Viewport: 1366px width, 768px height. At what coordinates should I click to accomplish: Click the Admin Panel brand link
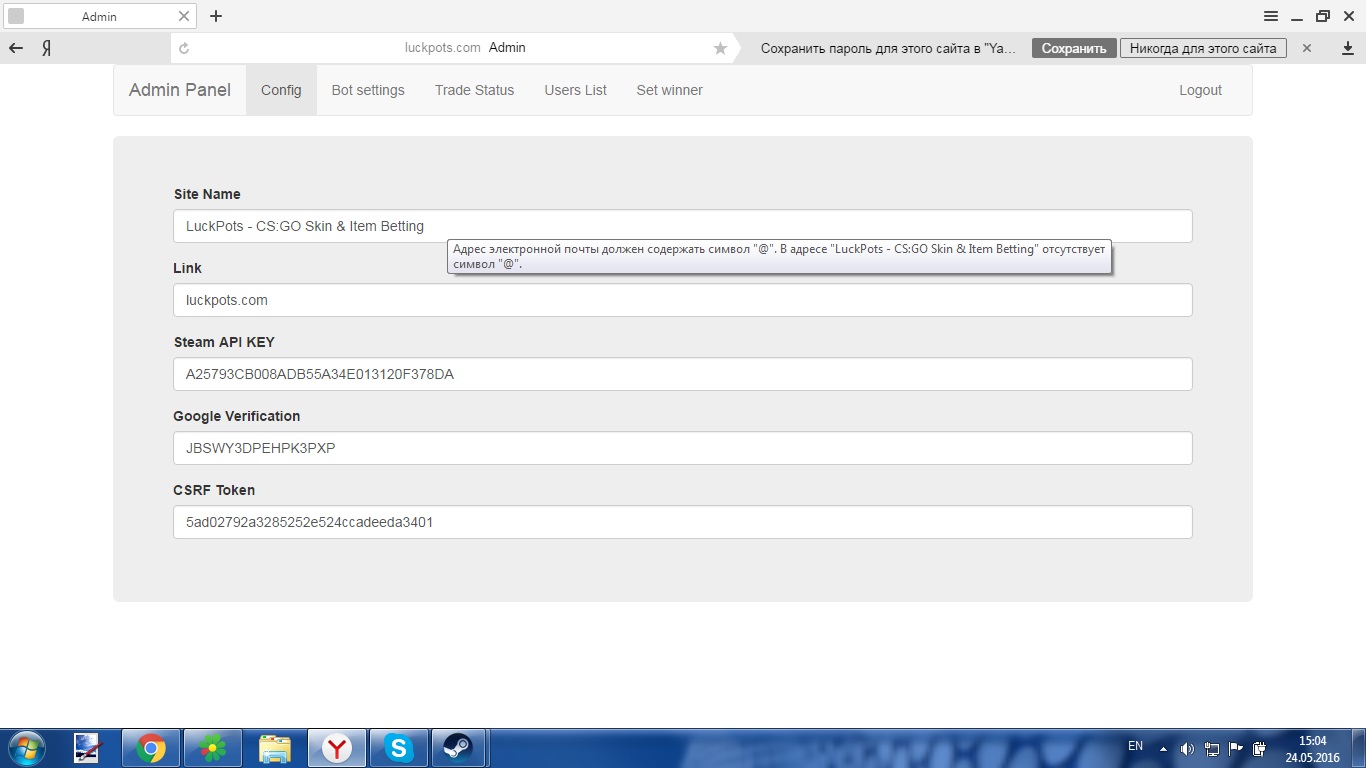point(180,90)
